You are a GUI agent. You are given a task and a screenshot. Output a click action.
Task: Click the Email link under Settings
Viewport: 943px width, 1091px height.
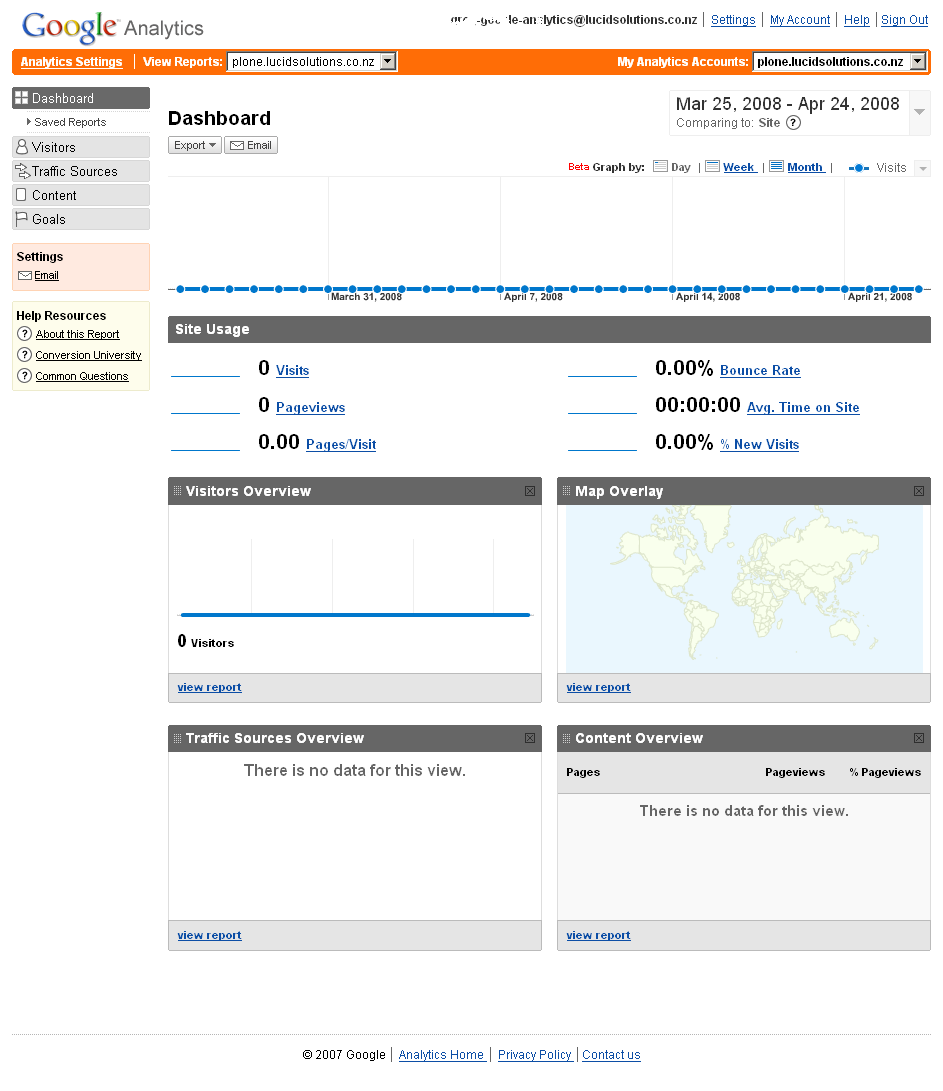point(47,276)
